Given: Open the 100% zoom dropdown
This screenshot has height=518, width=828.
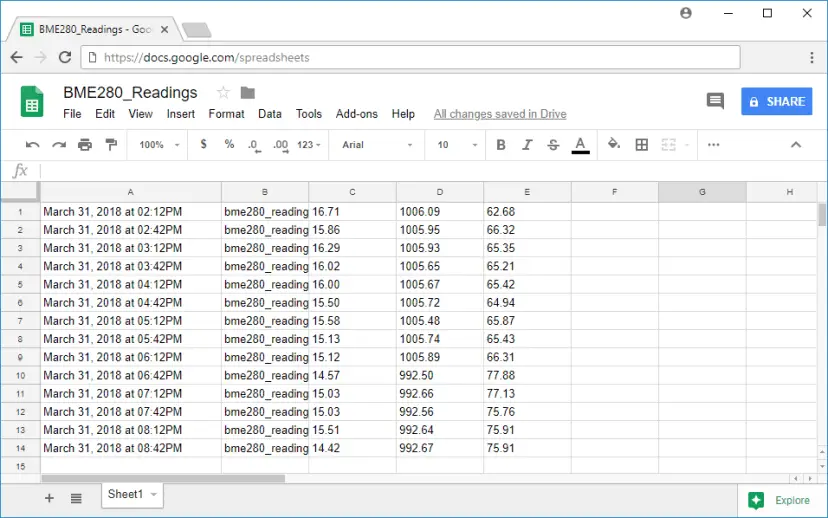Looking at the screenshot, I should point(159,145).
